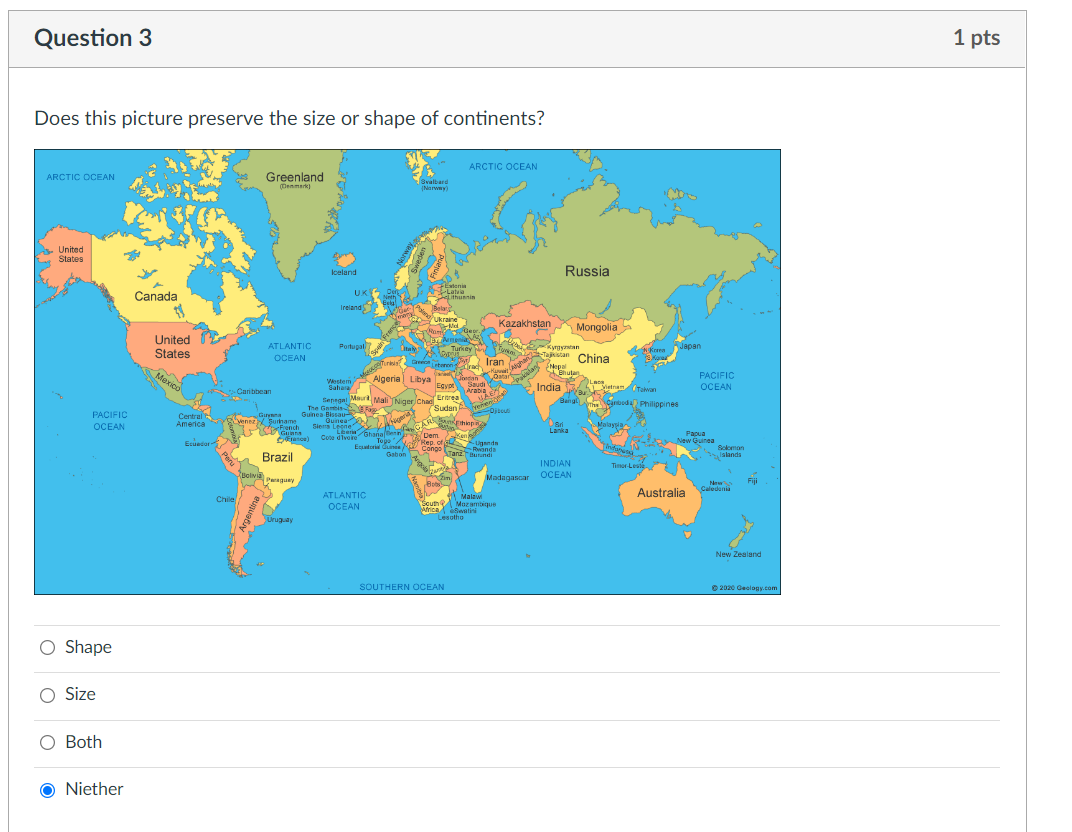Click the Mongolia label on the map

(x=597, y=327)
